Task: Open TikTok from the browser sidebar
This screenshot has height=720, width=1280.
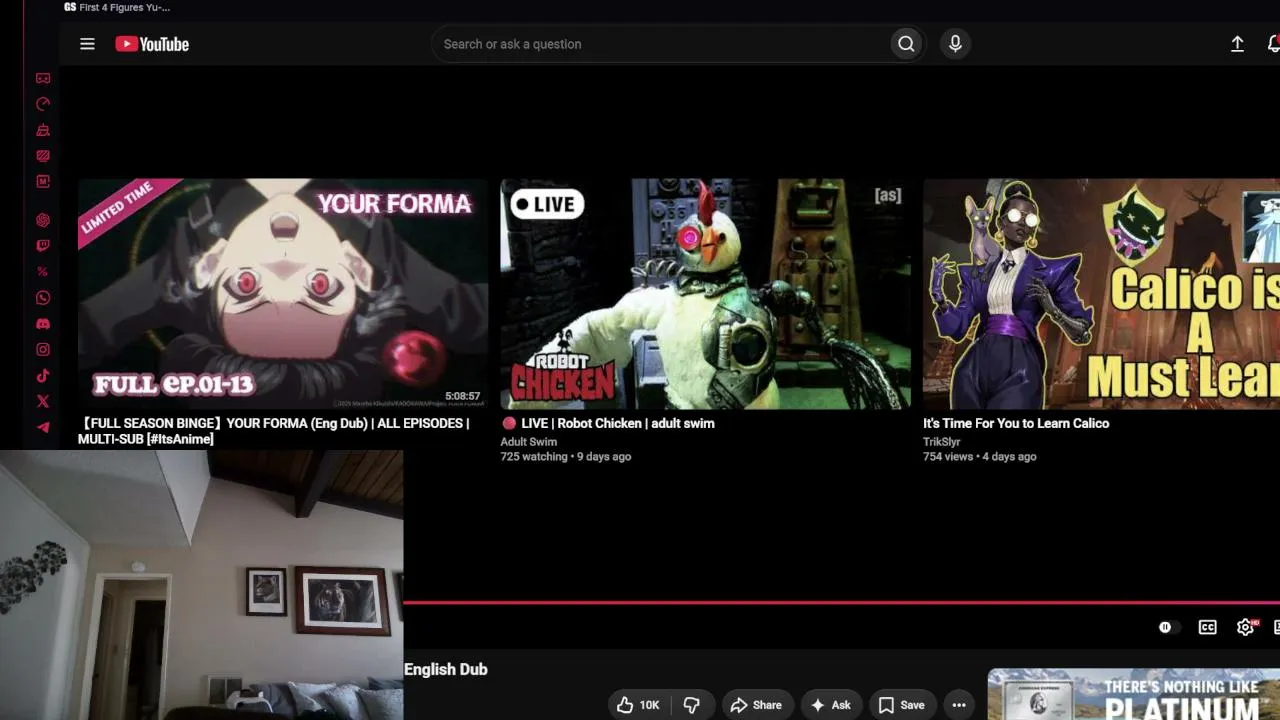Action: (x=43, y=376)
